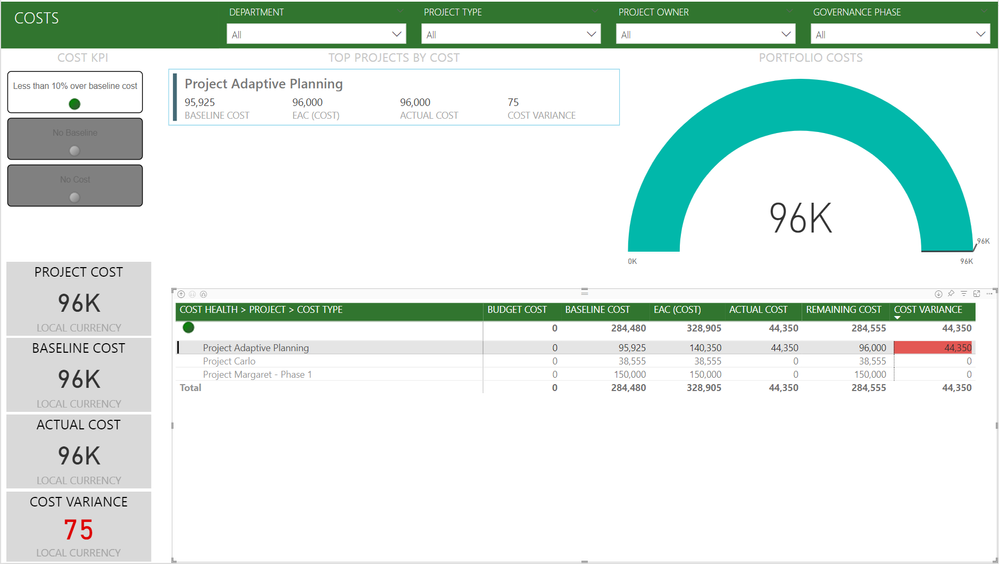Select the 'No Baseline' KPI filter
The width and height of the screenshot is (999, 564).
[75, 139]
